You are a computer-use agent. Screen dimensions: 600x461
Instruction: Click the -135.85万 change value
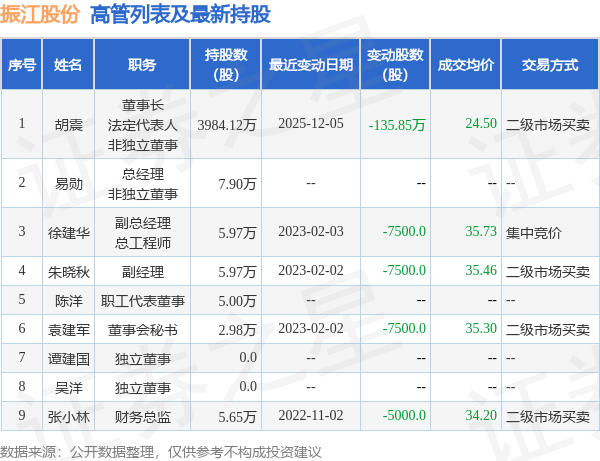click(x=397, y=125)
